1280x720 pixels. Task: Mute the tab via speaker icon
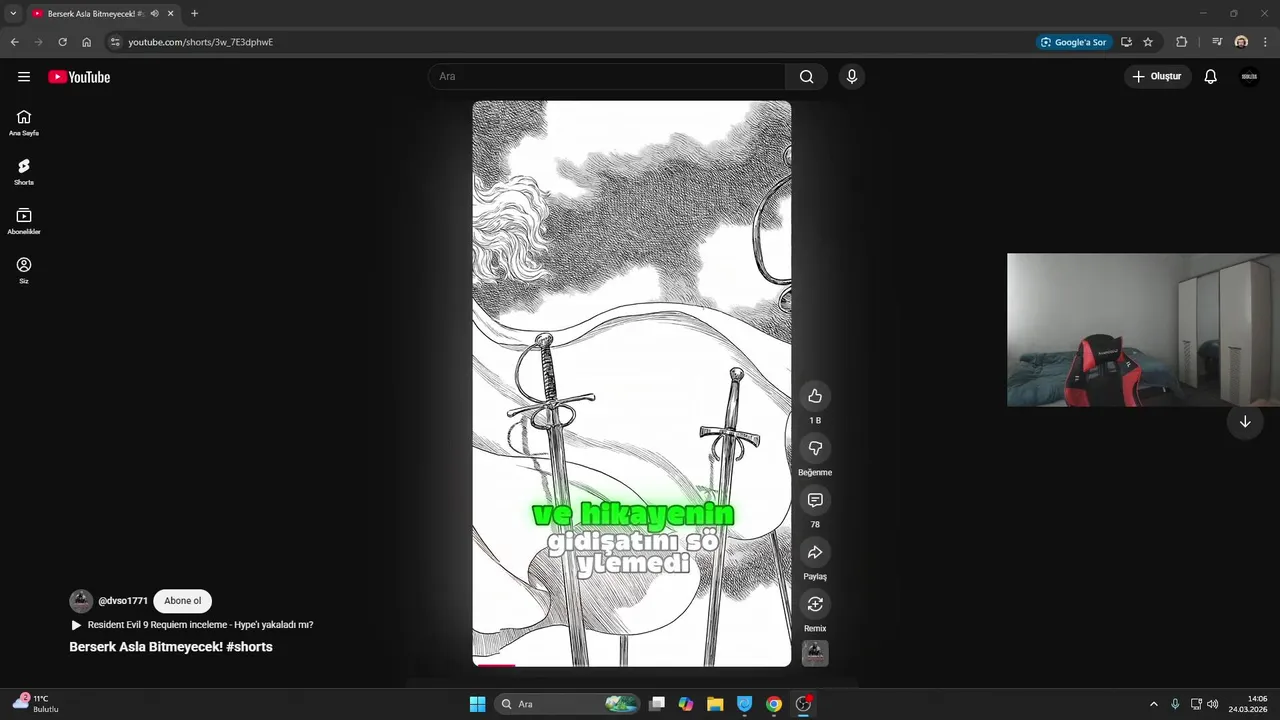tap(154, 14)
